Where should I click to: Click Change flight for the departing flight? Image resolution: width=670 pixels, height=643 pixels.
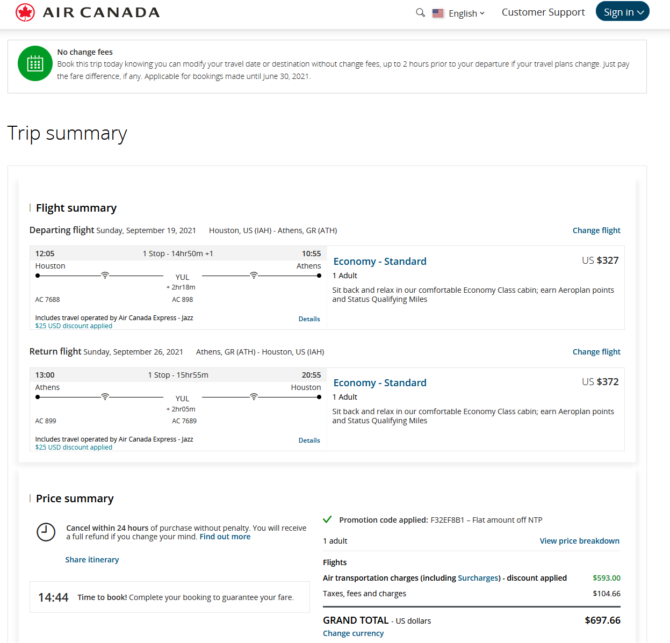pos(596,230)
